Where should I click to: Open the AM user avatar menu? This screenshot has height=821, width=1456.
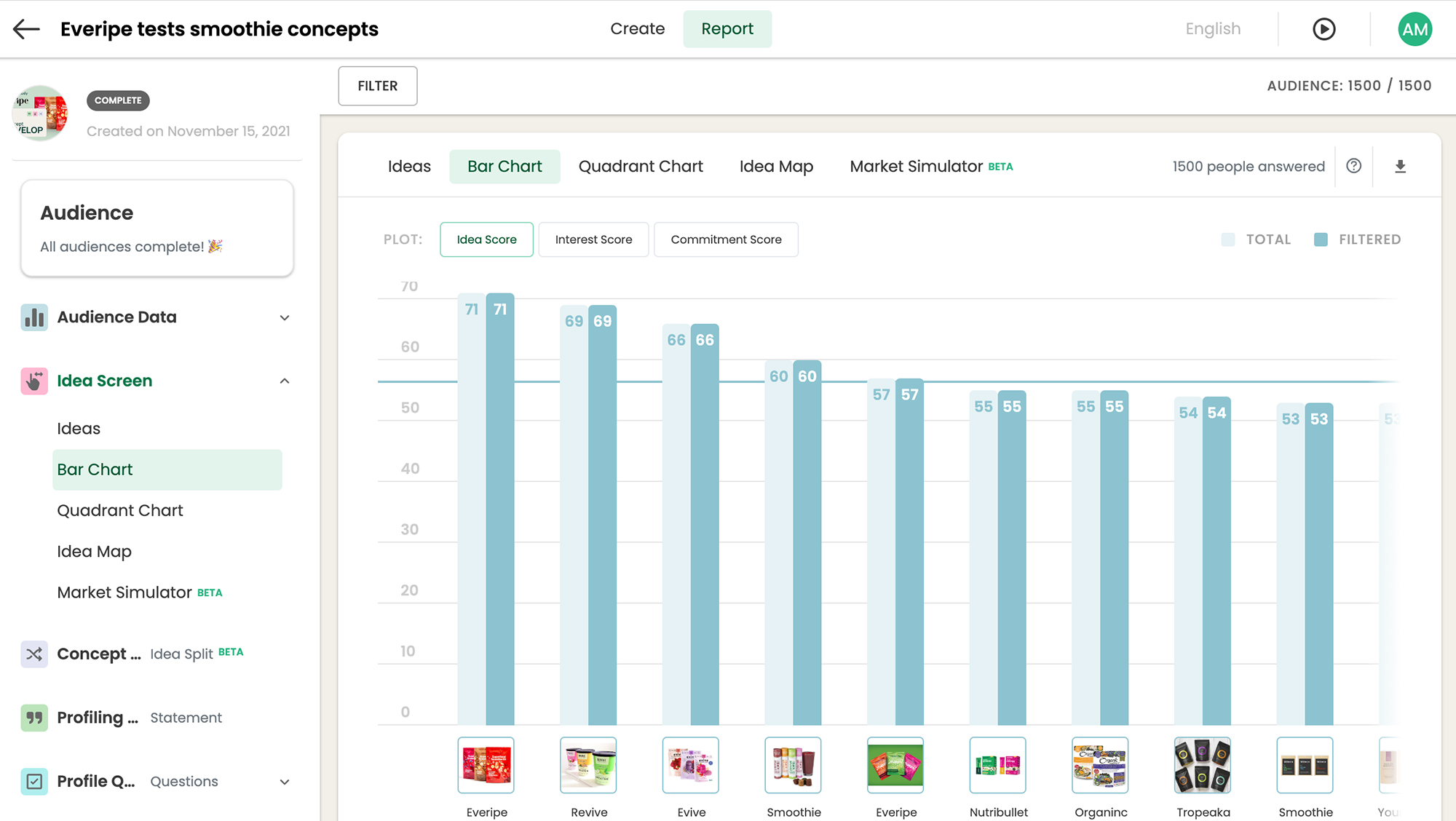point(1415,29)
